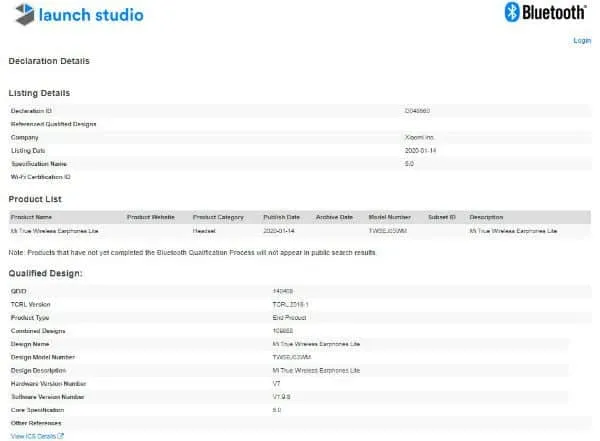
Task: Click the Bluetooth rune logo icon
Action: click(x=511, y=13)
